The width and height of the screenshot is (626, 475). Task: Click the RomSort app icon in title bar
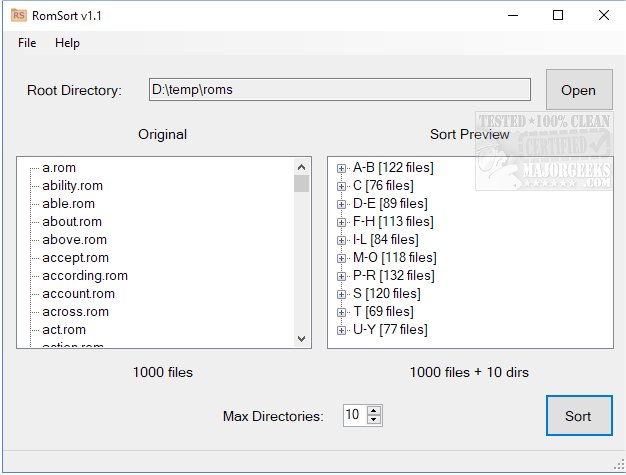point(18,15)
